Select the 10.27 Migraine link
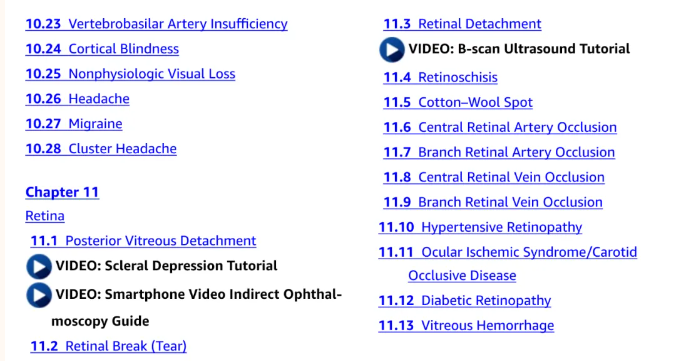The image size is (680, 361). [74, 124]
